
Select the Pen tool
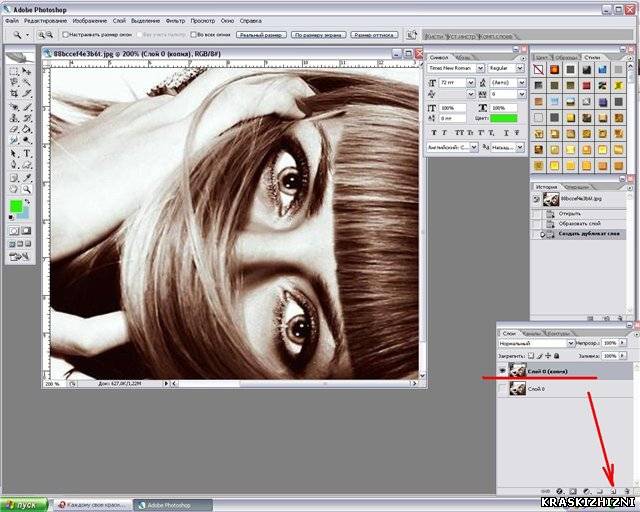coord(14,165)
